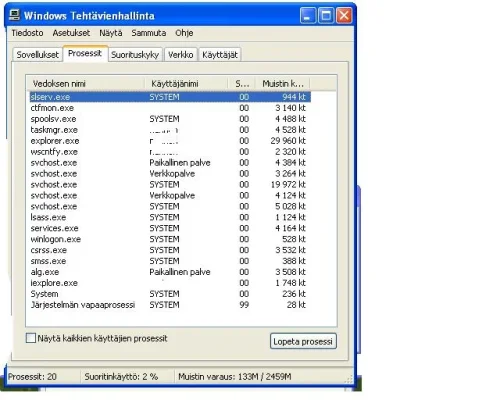Select the ctfmon.exe process
Image resolution: width=500 pixels, height=400 pixels.
pyautogui.click(x=170, y=108)
